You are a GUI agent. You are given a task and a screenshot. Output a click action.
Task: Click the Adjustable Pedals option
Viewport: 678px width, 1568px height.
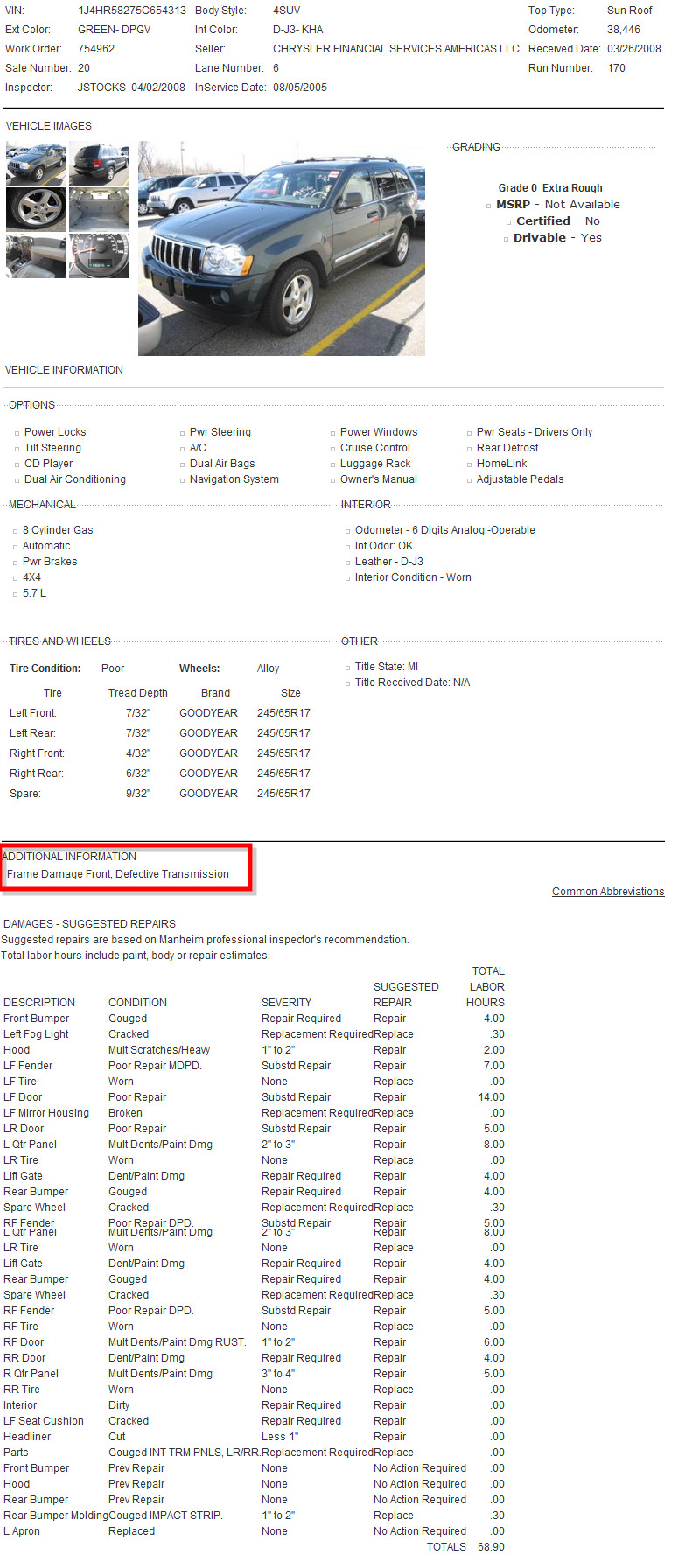[520, 479]
